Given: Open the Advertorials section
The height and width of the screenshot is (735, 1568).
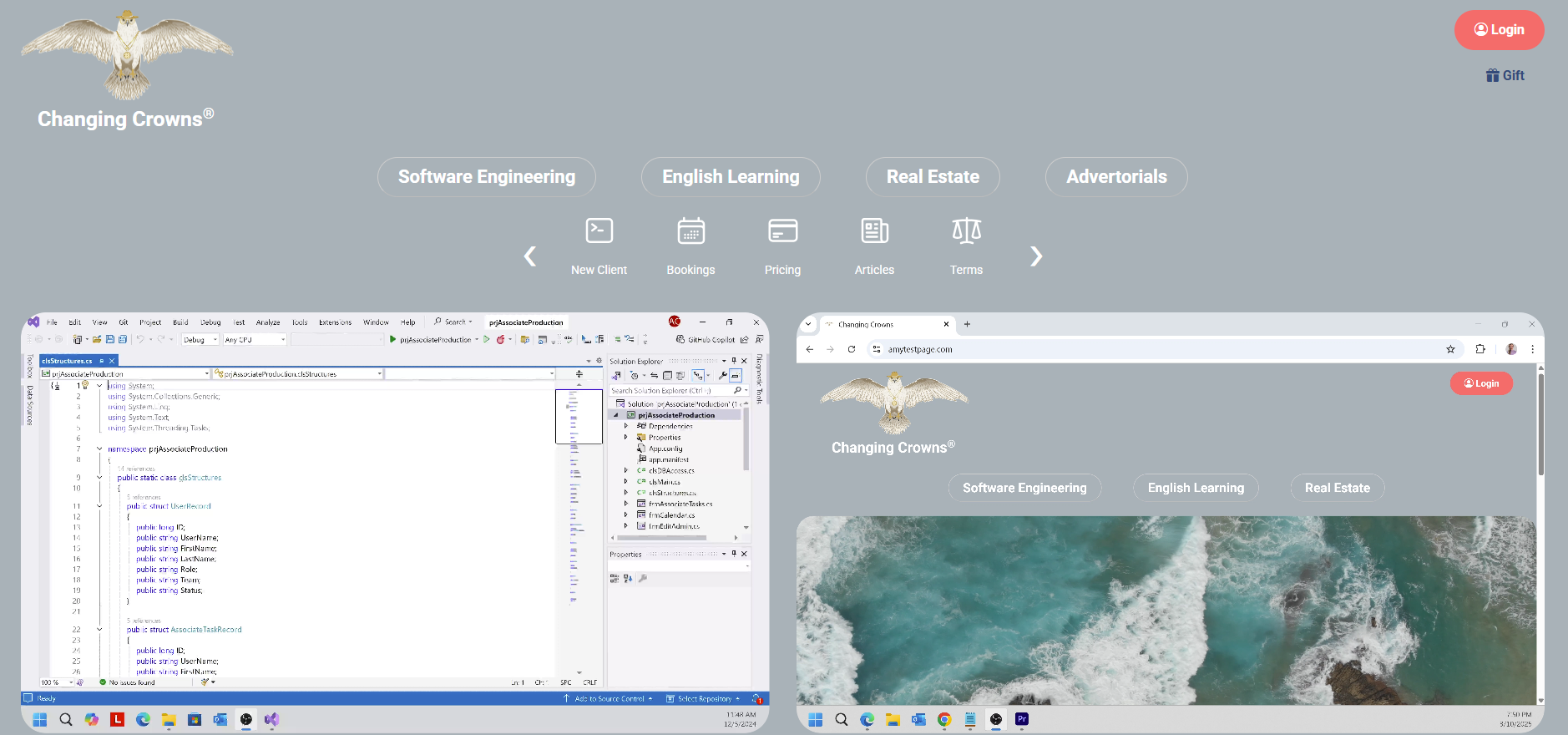Looking at the screenshot, I should 1115,177.
